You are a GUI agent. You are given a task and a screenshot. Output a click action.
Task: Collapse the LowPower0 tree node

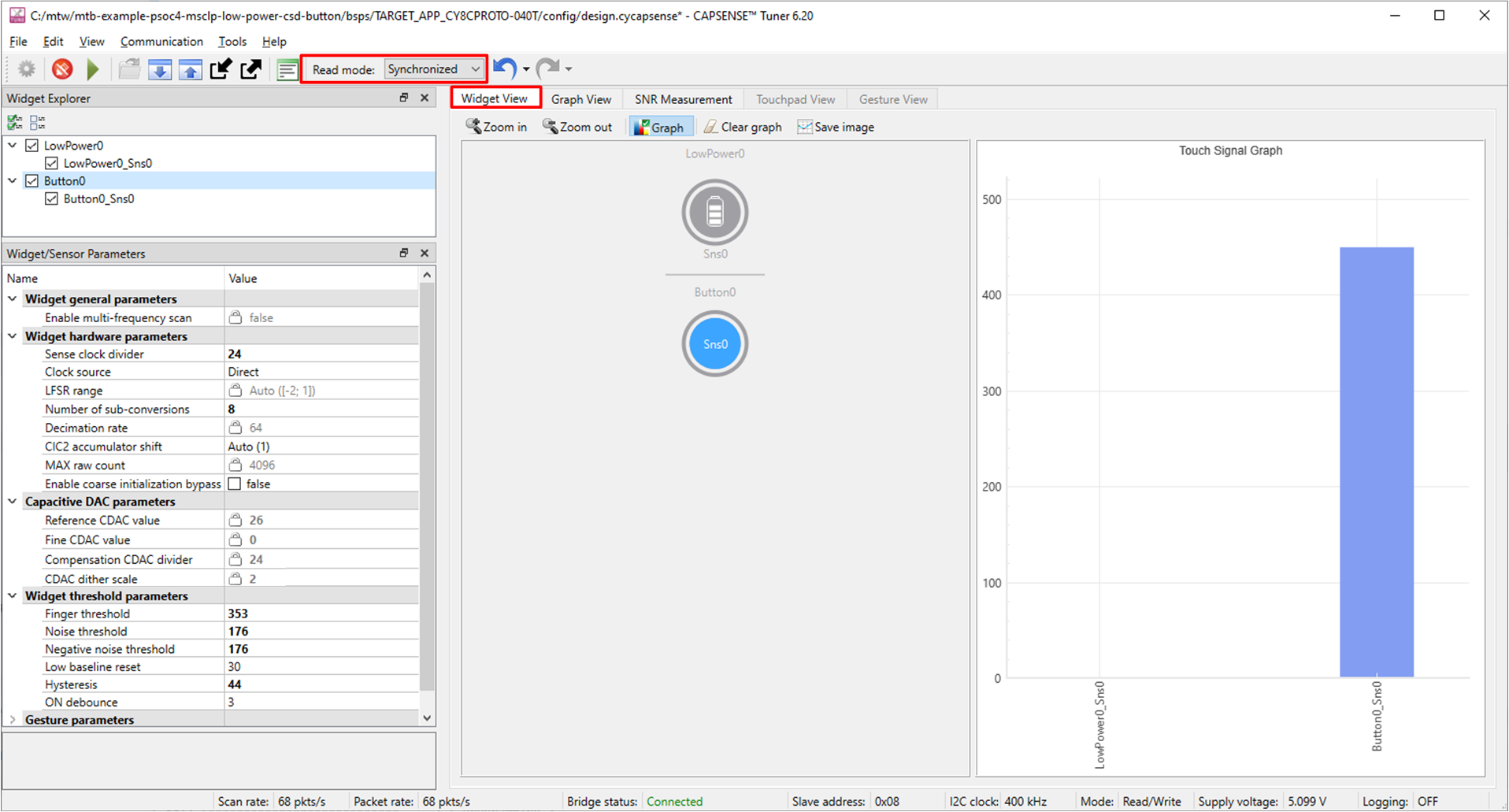click(x=13, y=145)
